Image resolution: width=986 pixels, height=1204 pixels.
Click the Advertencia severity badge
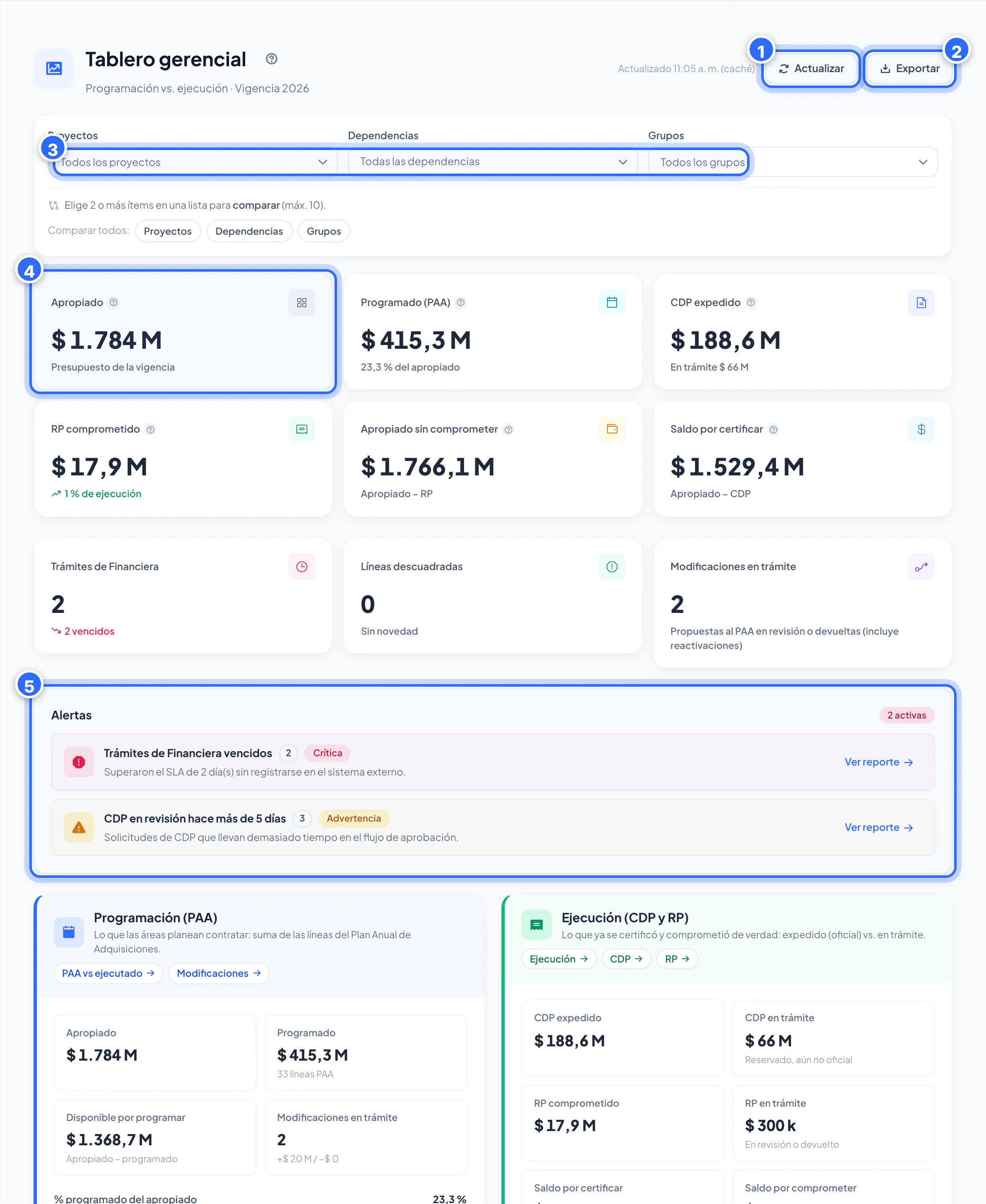coord(354,818)
